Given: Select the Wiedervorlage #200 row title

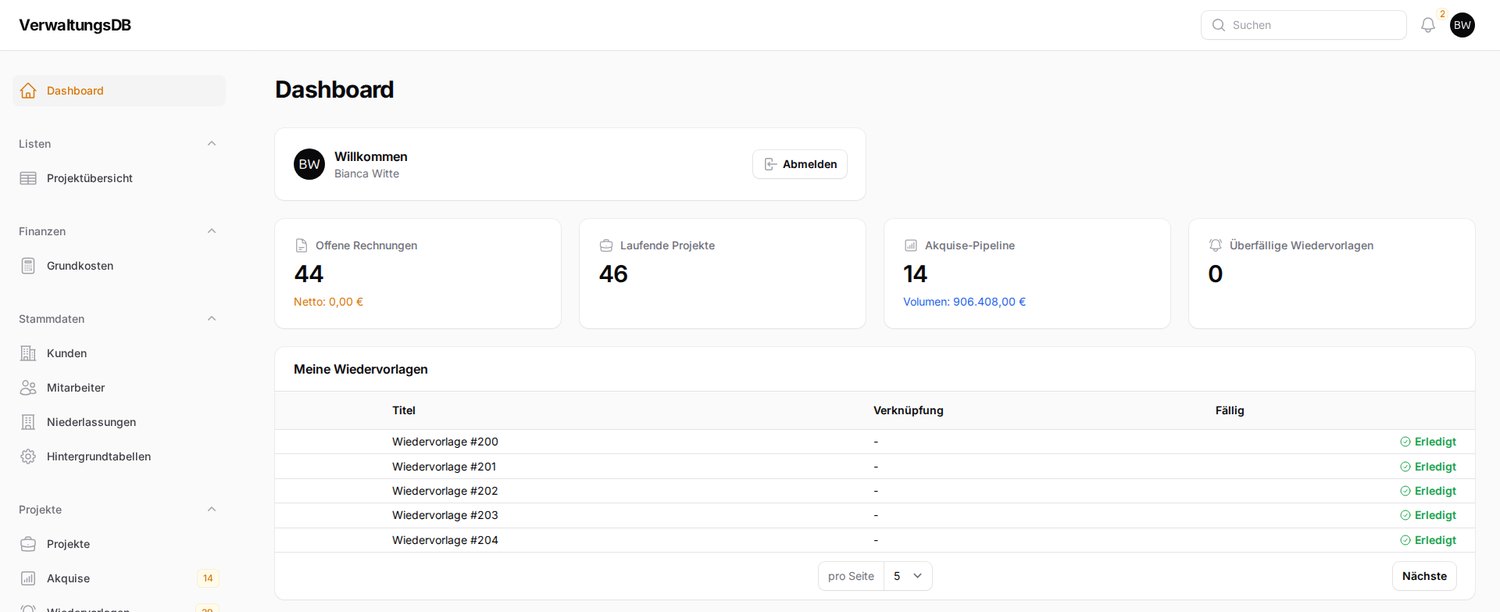Looking at the screenshot, I should (x=445, y=442).
